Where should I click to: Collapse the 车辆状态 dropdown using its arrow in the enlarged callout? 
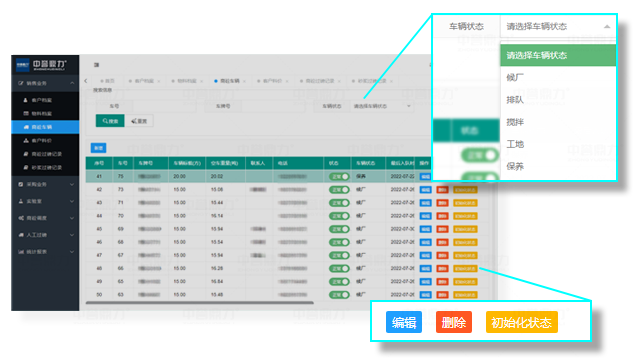[607, 27]
